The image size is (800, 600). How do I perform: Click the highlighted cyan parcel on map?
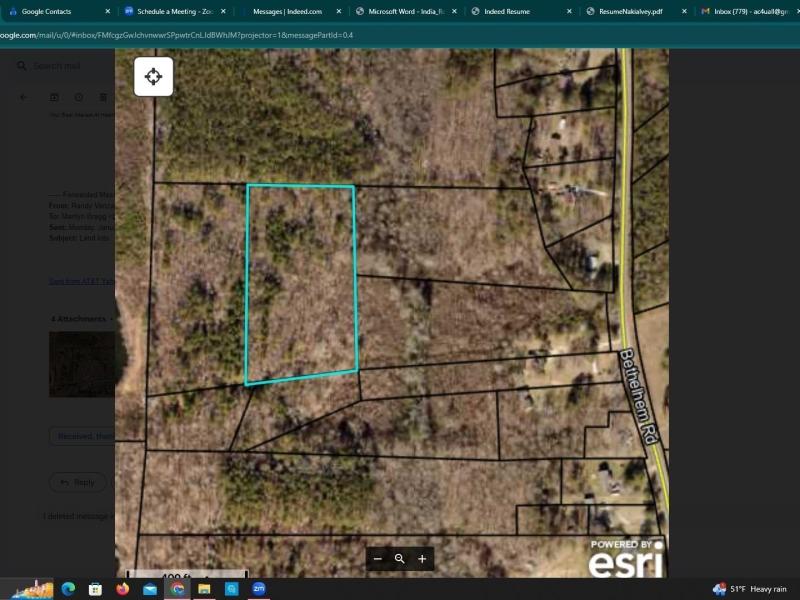(301, 285)
